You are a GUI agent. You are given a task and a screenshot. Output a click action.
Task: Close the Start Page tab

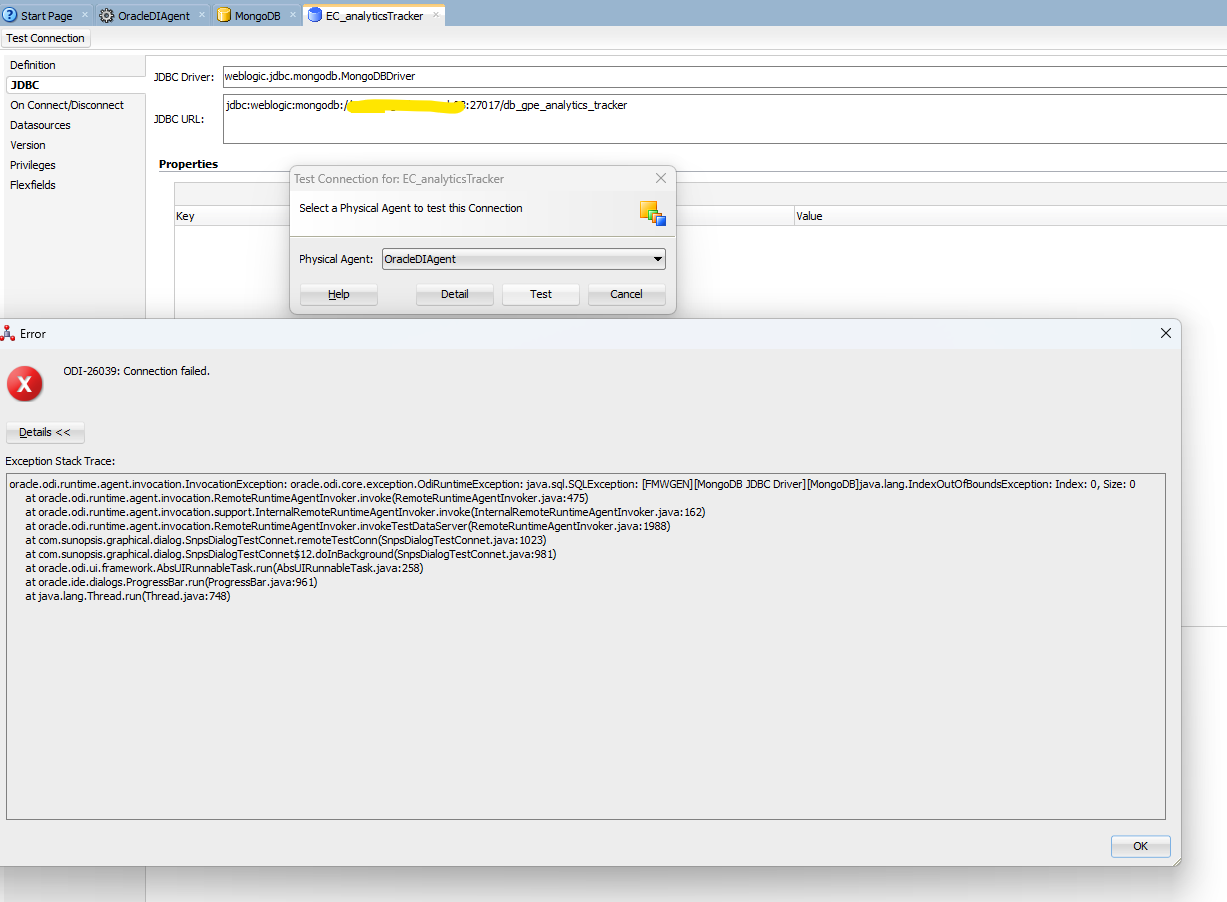tap(85, 16)
